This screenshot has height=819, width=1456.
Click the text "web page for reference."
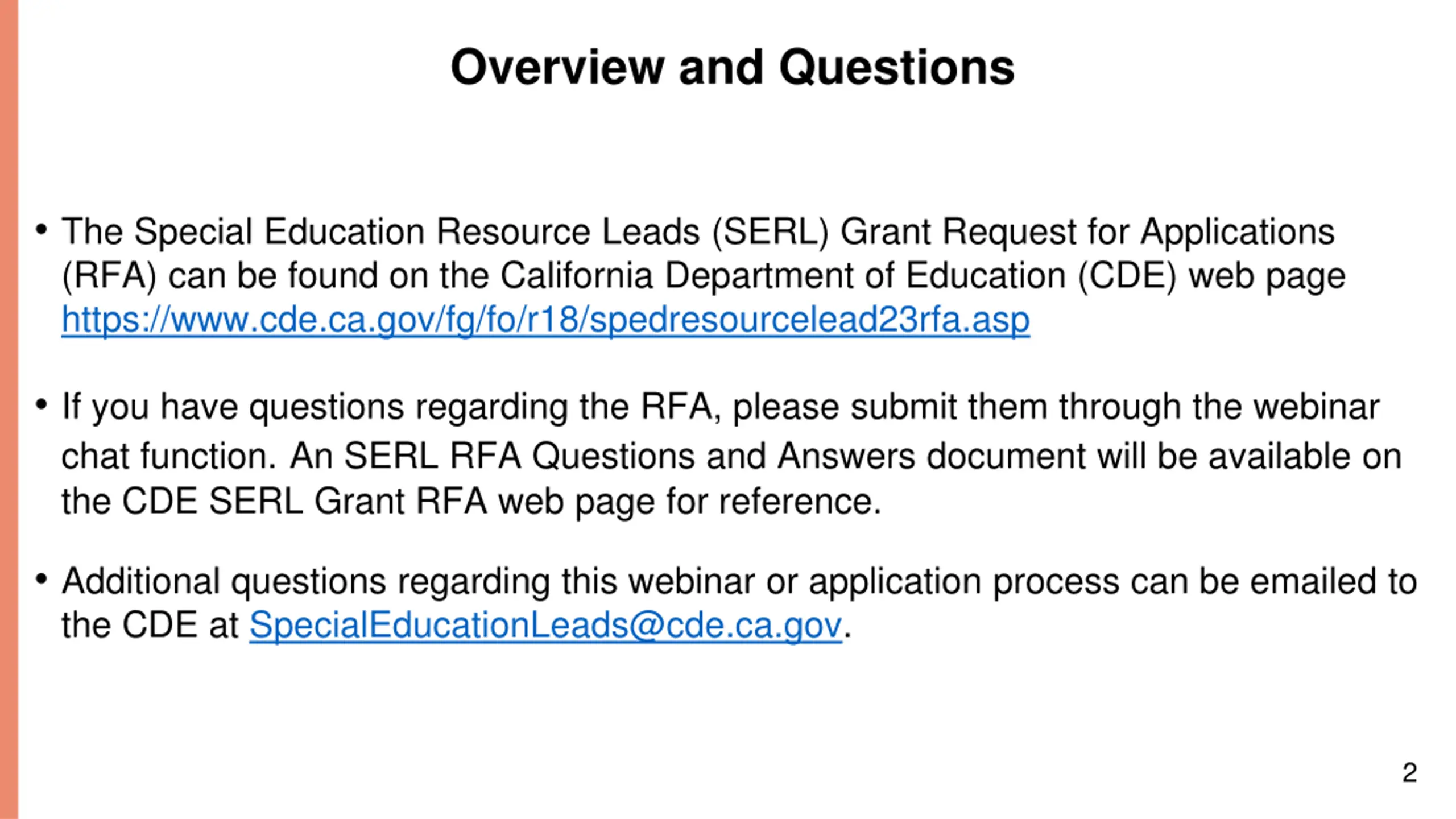[x=689, y=502]
